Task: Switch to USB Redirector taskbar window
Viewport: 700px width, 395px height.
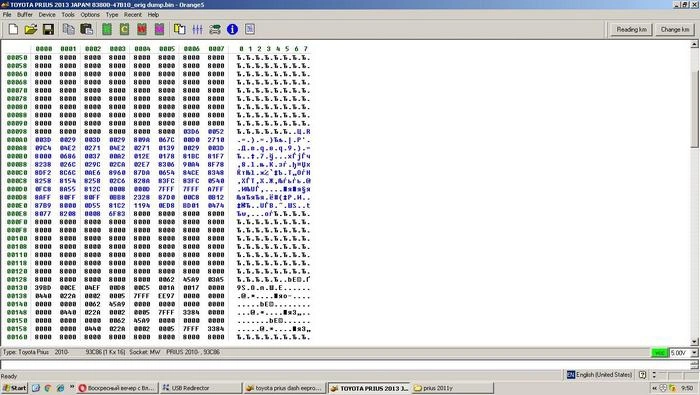Action: click(200, 388)
